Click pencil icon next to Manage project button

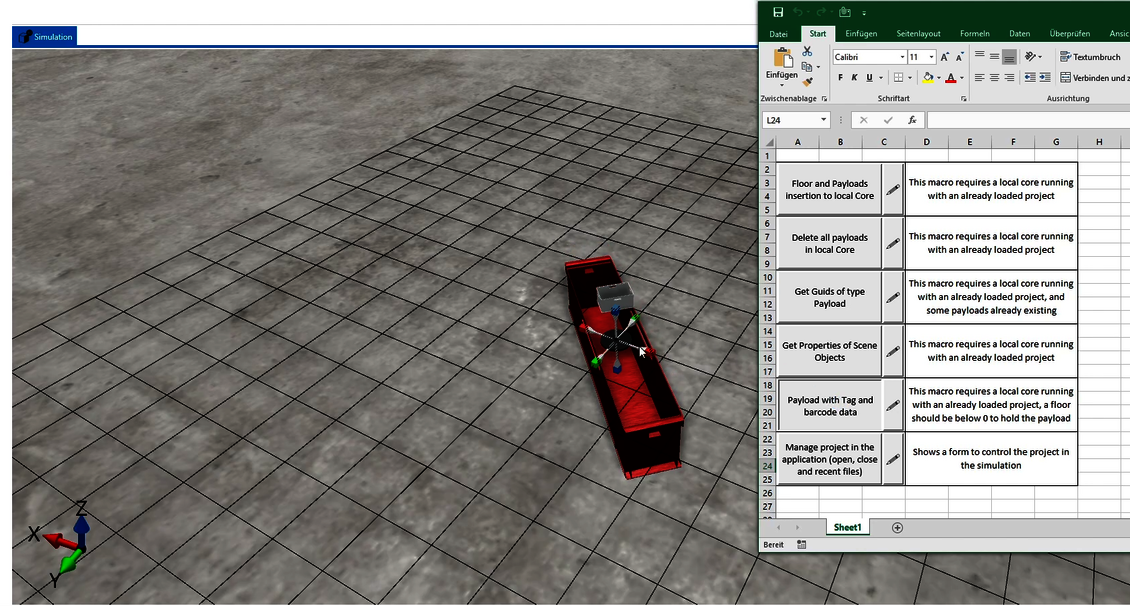click(x=893, y=459)
